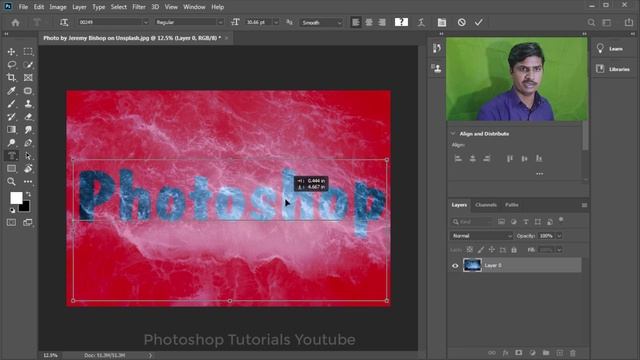Select the Hand tool
This screenshot has height=360, width=640.
pyautogui.click(x=28, y=169)
